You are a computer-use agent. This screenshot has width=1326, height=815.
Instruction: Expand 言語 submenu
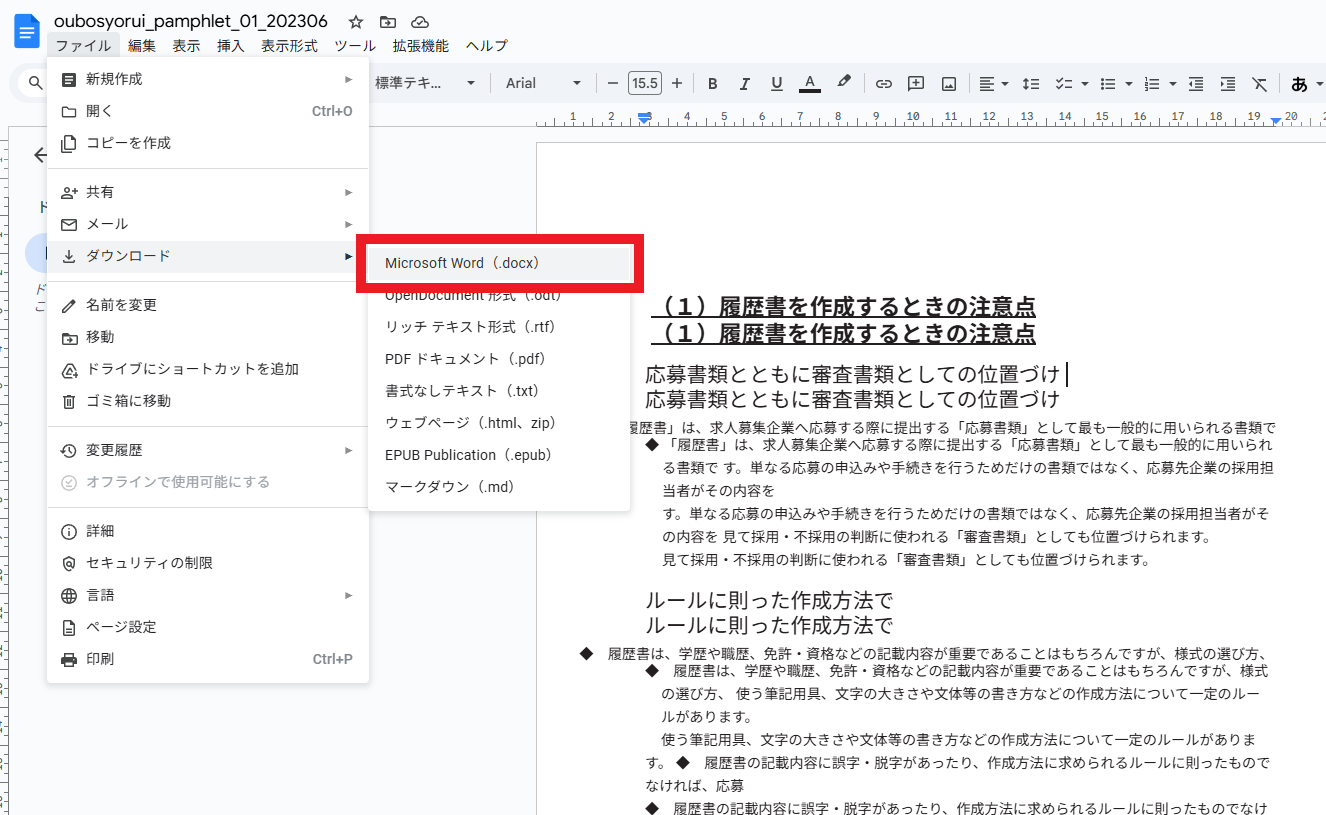tap(208, 595)
